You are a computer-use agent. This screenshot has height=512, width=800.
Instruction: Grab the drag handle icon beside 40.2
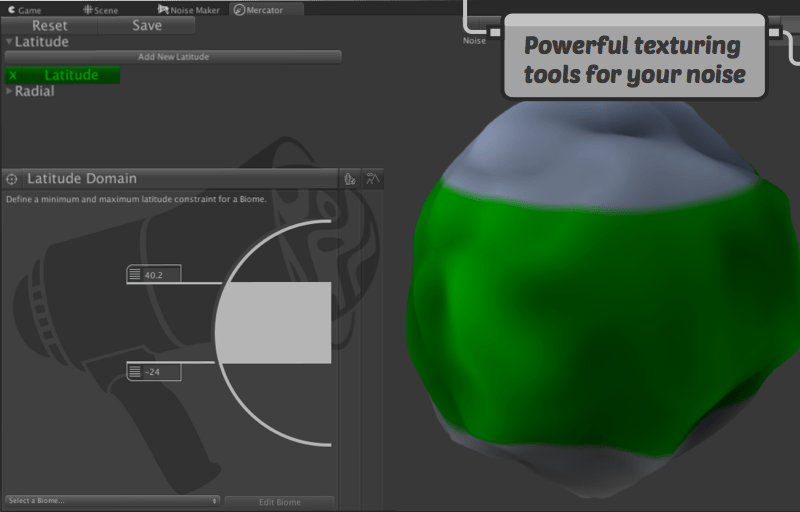(x=135, y=275)
